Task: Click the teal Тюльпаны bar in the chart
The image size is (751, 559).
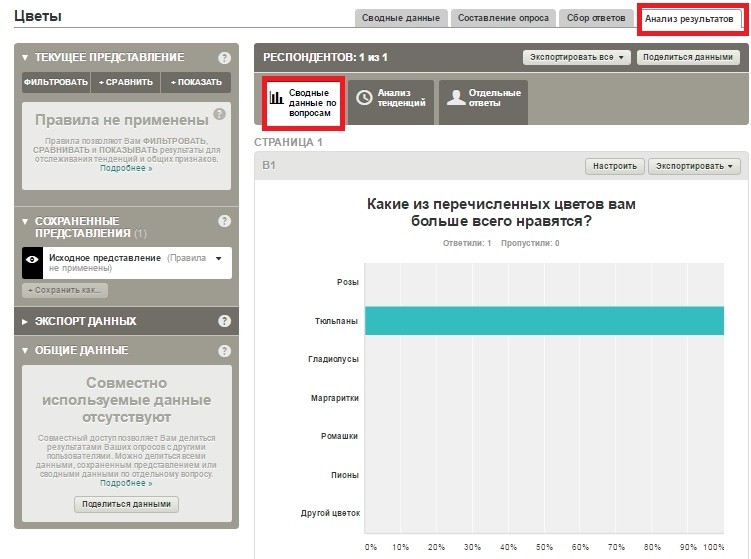Action: coord(543,321)
